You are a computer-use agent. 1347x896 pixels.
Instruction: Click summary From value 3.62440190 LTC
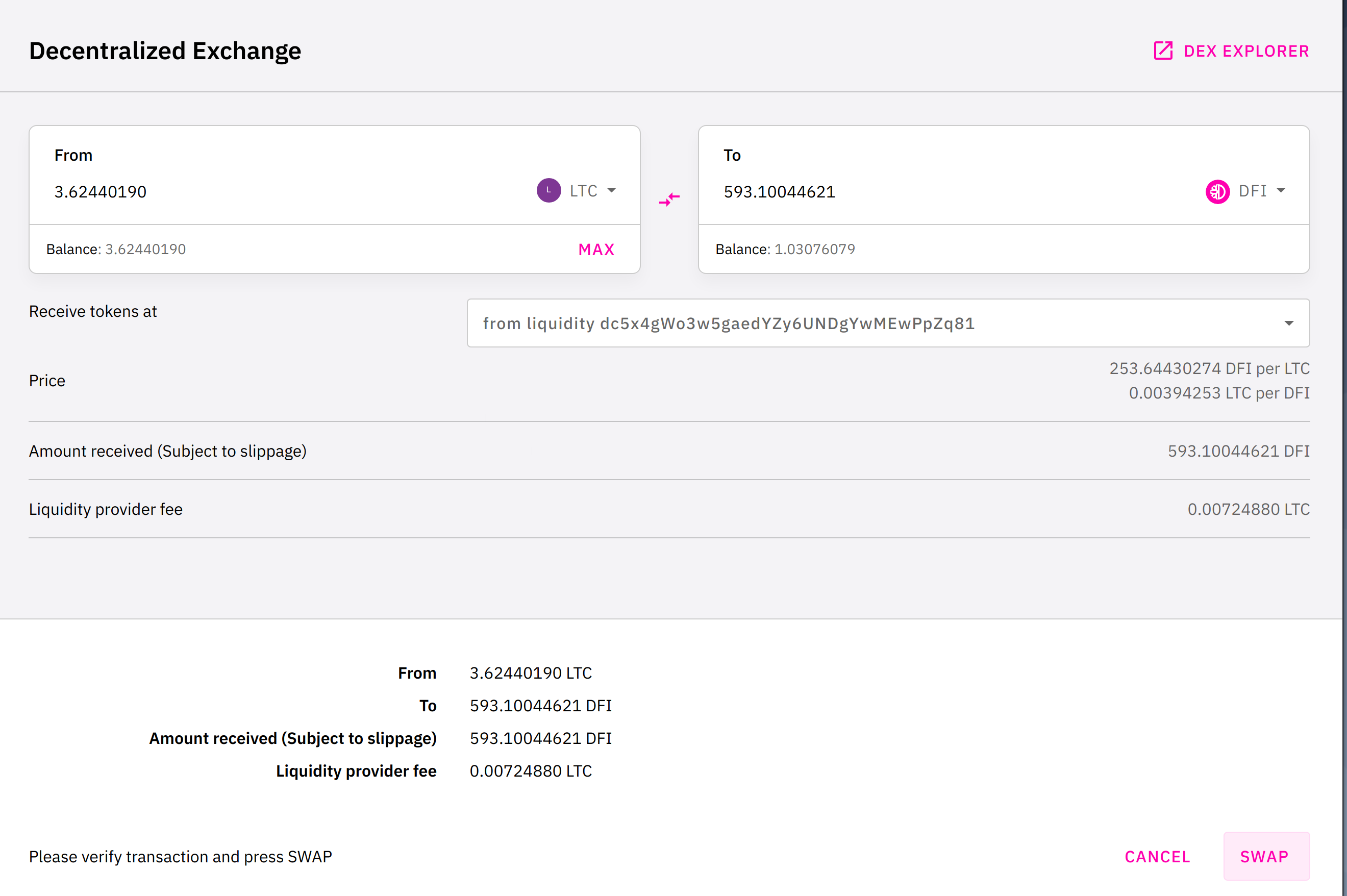[531, 673]
